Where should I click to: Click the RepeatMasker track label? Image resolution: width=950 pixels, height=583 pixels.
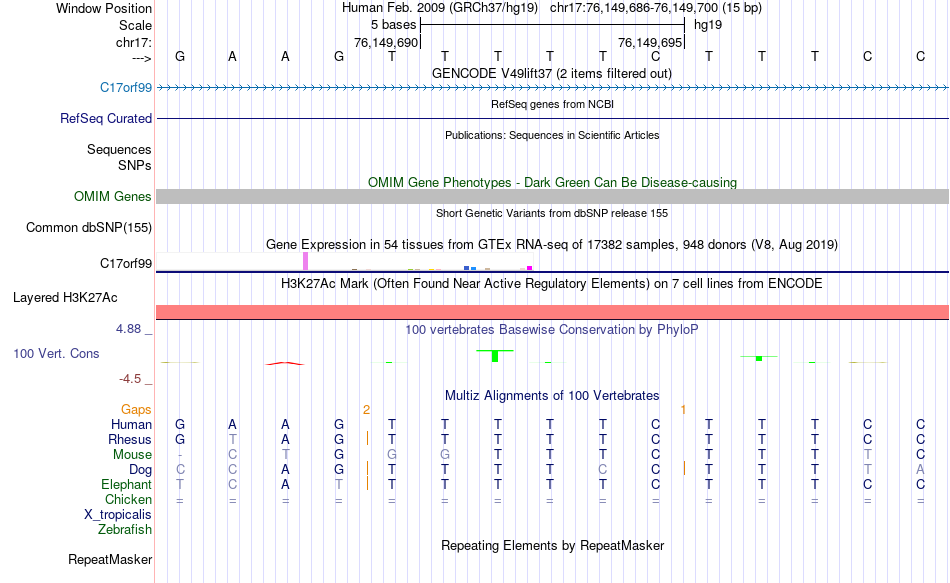[x=110, y=559]
